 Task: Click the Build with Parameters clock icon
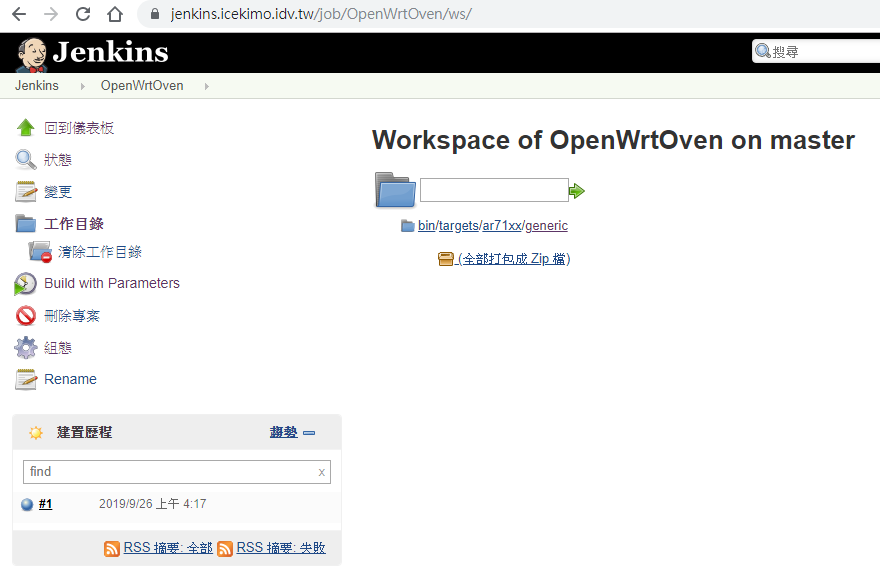pos(25,284)
